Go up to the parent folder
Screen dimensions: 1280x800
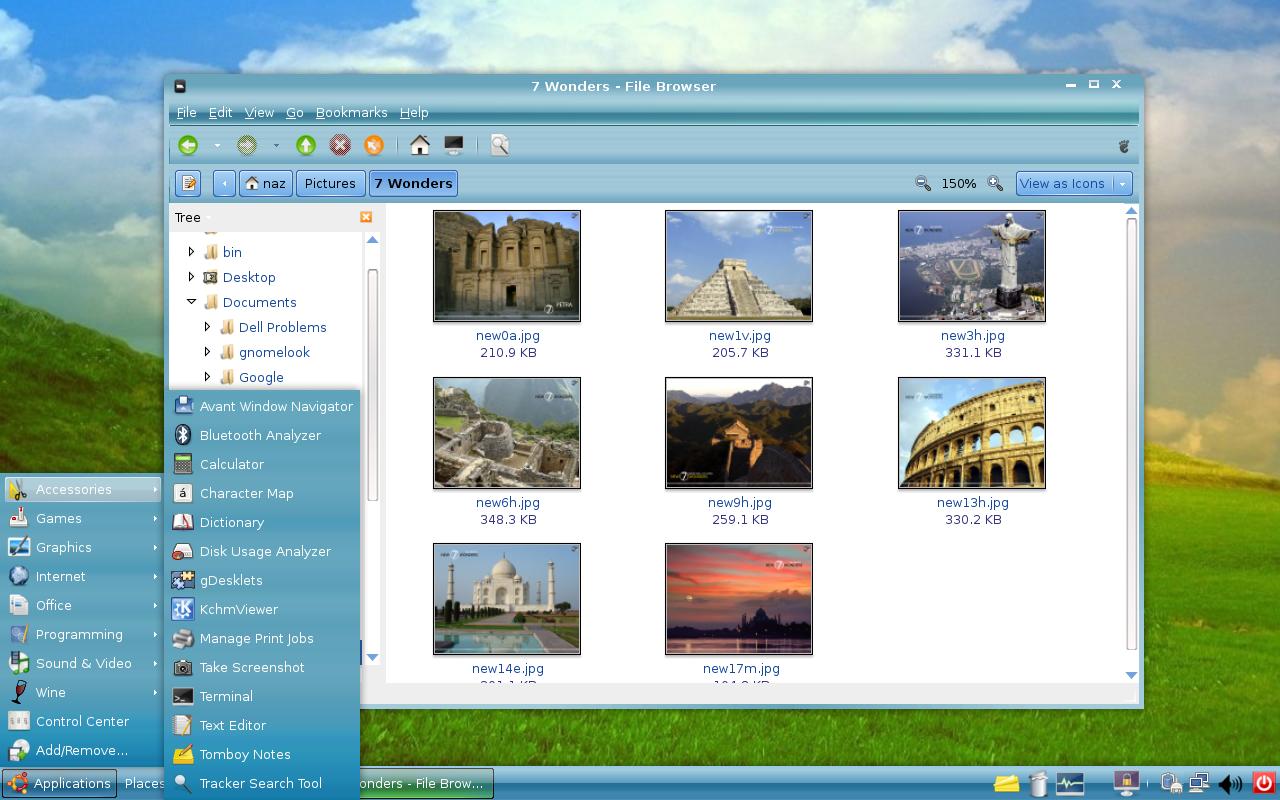[306, 146]
